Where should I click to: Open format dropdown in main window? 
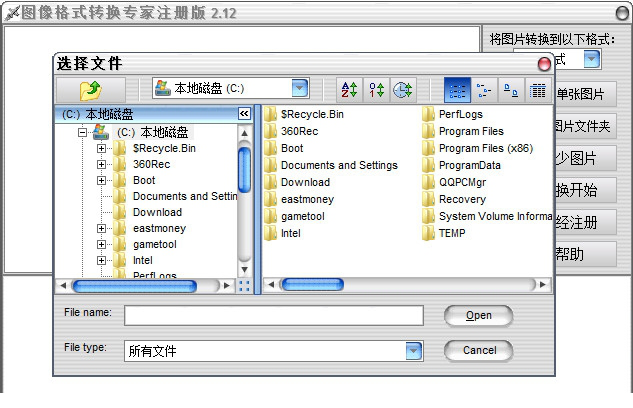pos(592,59)
